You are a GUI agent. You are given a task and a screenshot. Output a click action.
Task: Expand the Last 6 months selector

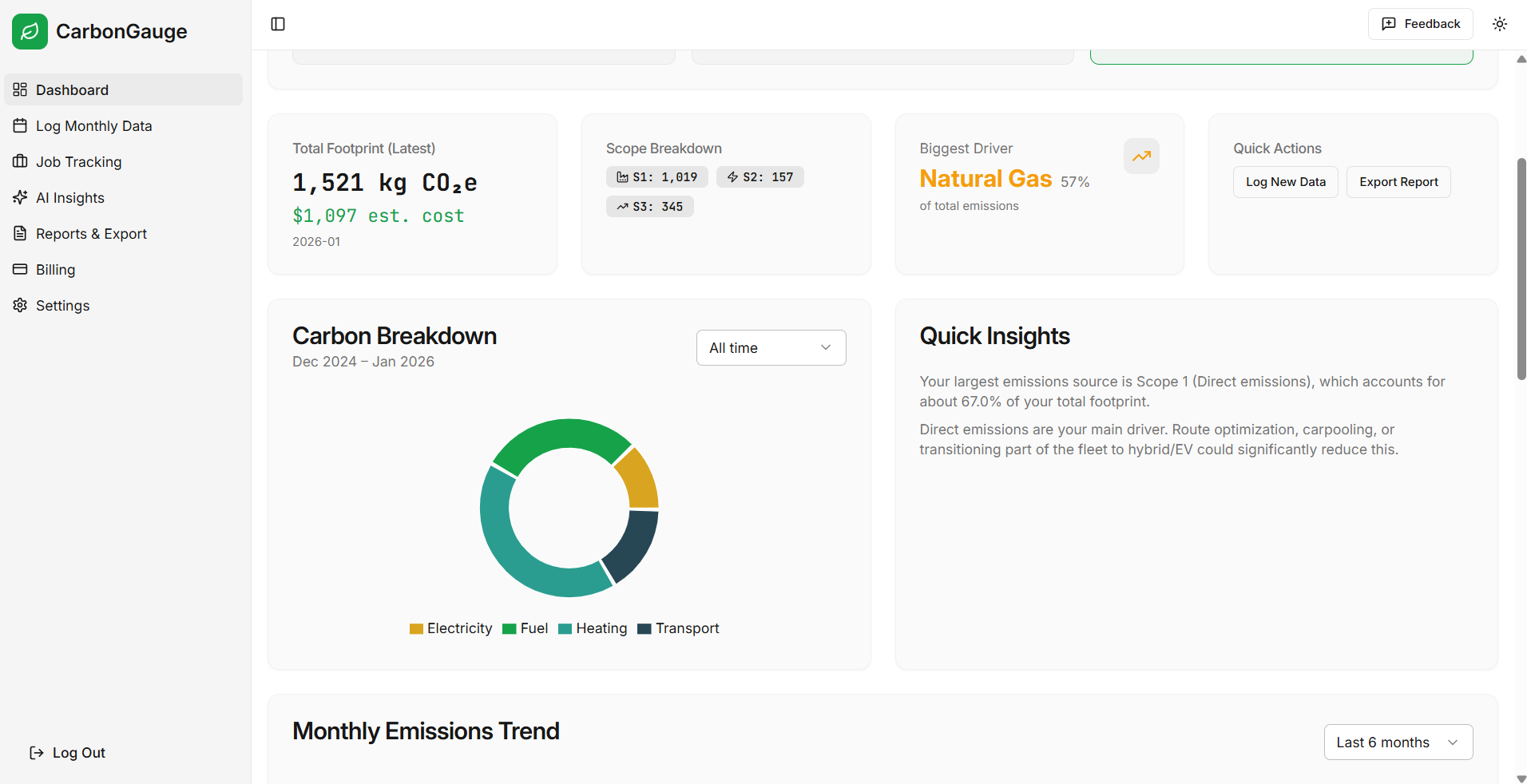(1397, 742)
